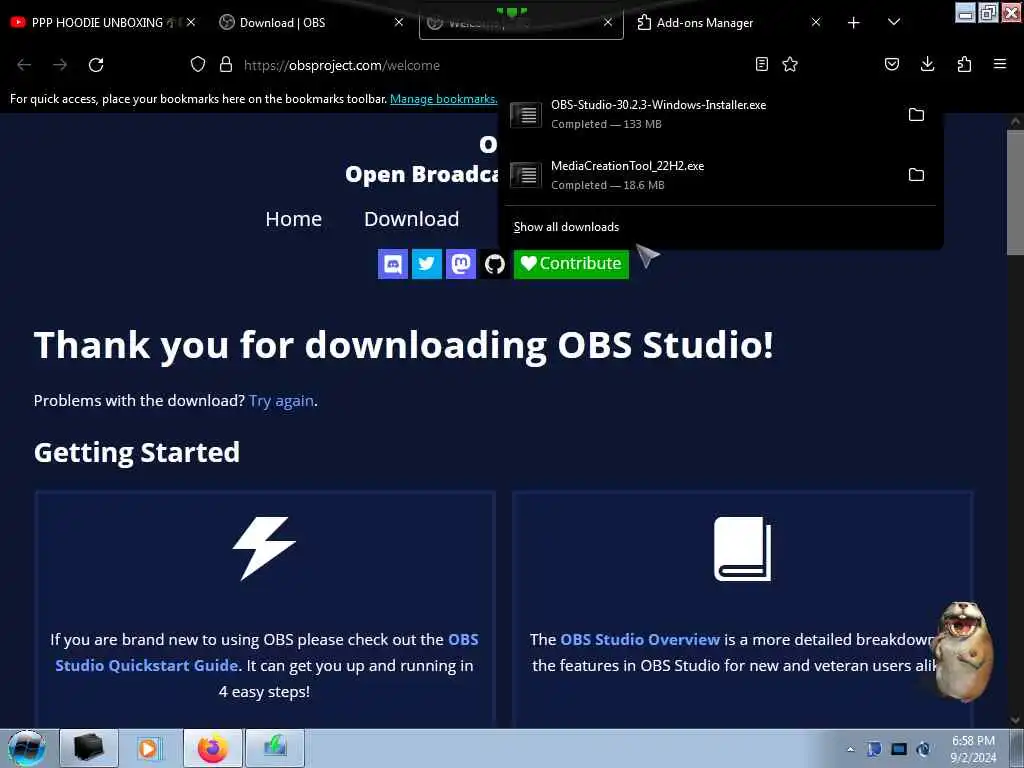The image size is (1024, 768).
Task: Show MediaCreationTool file in folder
Action: pyautogui.click(x=916, y=174)
